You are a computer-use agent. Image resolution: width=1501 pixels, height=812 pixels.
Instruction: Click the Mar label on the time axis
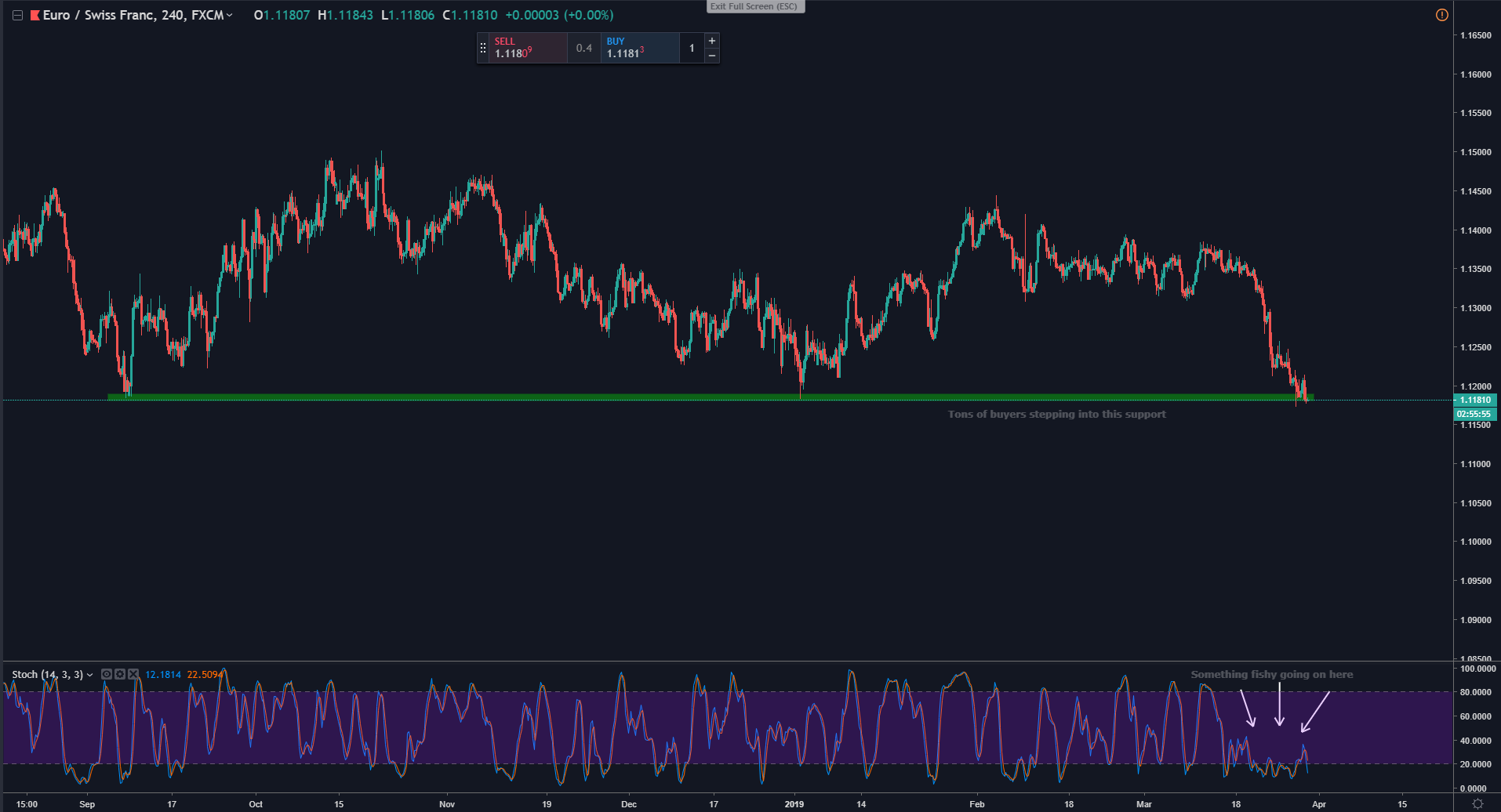click(x=1144, y=804)
